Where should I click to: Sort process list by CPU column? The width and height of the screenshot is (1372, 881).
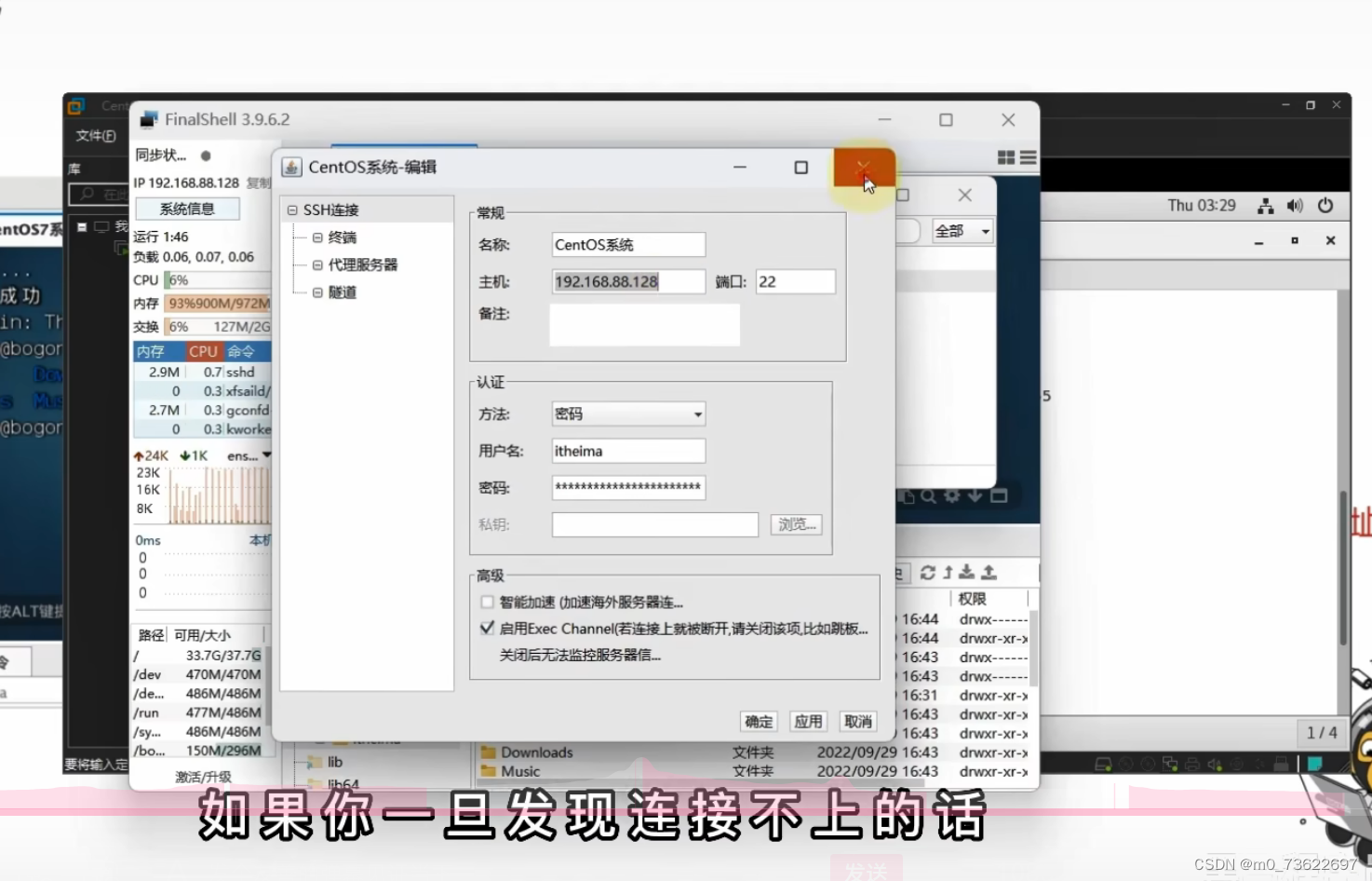tap(203, 351)
